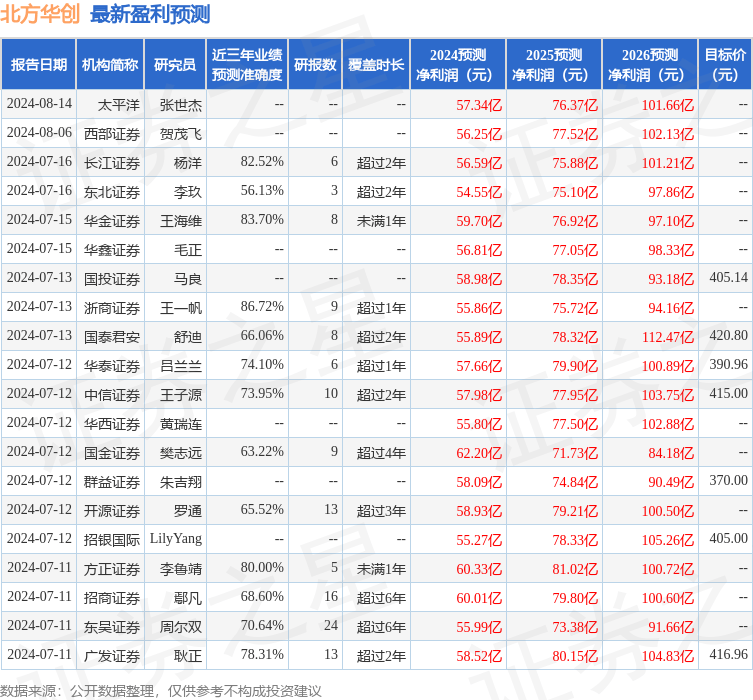753x700 pixels.
Task: Click the 国投证券 institution cell
Action: (x=112, y=279)
